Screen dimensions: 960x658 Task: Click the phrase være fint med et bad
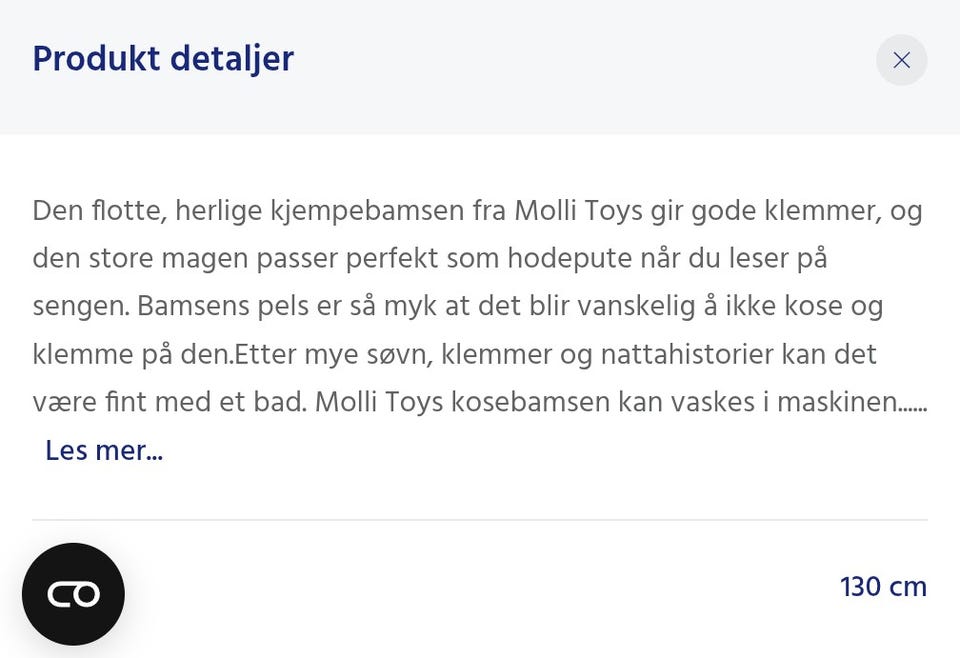(170, 402)
